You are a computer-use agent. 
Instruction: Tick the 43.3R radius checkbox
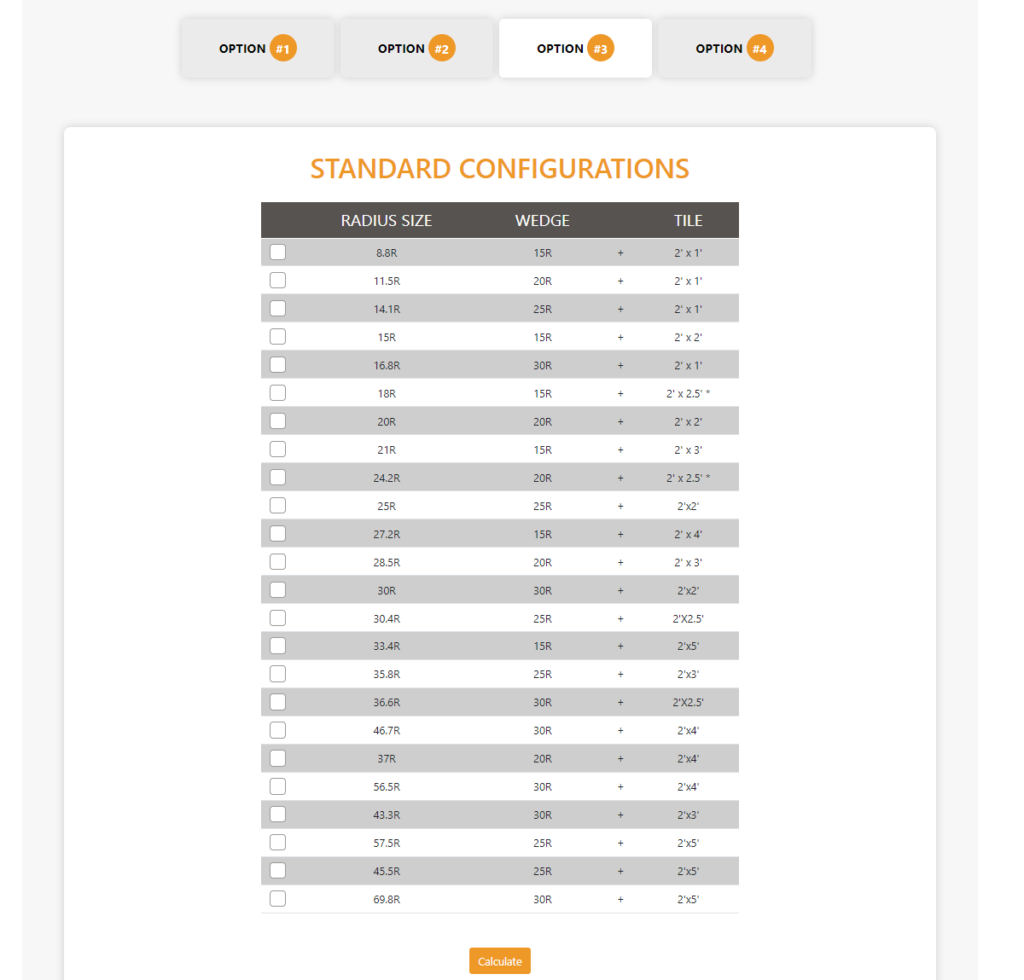click(x=278, y=814)
